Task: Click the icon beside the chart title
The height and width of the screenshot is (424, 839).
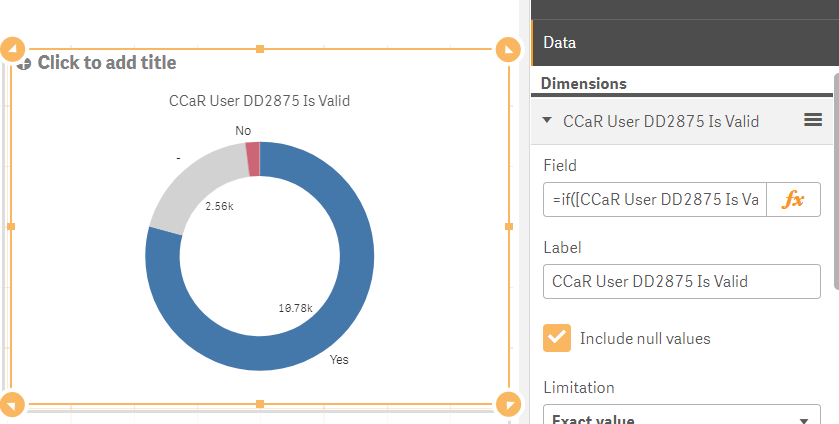Action: [x=24, y=63]
